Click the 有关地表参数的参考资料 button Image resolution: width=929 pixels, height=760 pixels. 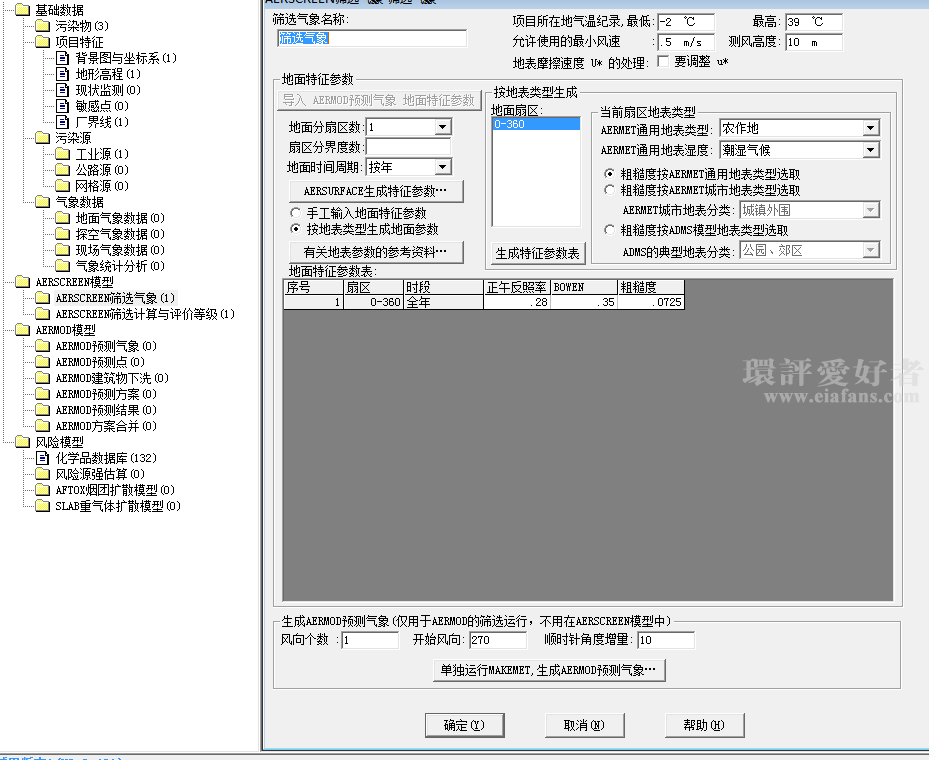[x=376, y=252]
